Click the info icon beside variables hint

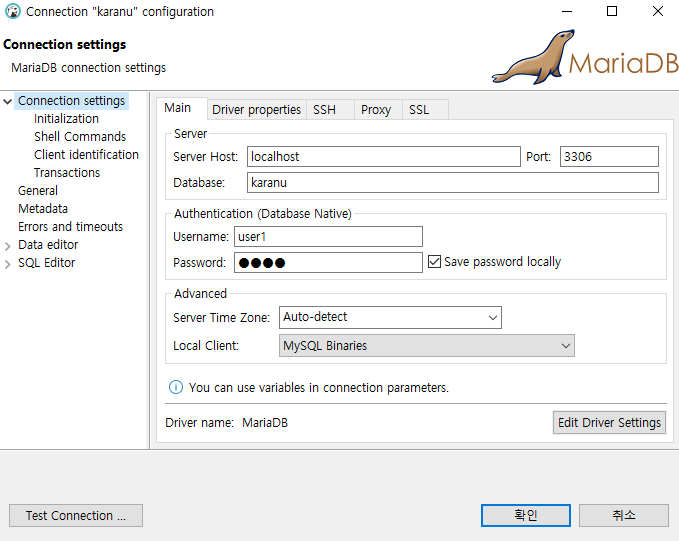pos(175,387)
